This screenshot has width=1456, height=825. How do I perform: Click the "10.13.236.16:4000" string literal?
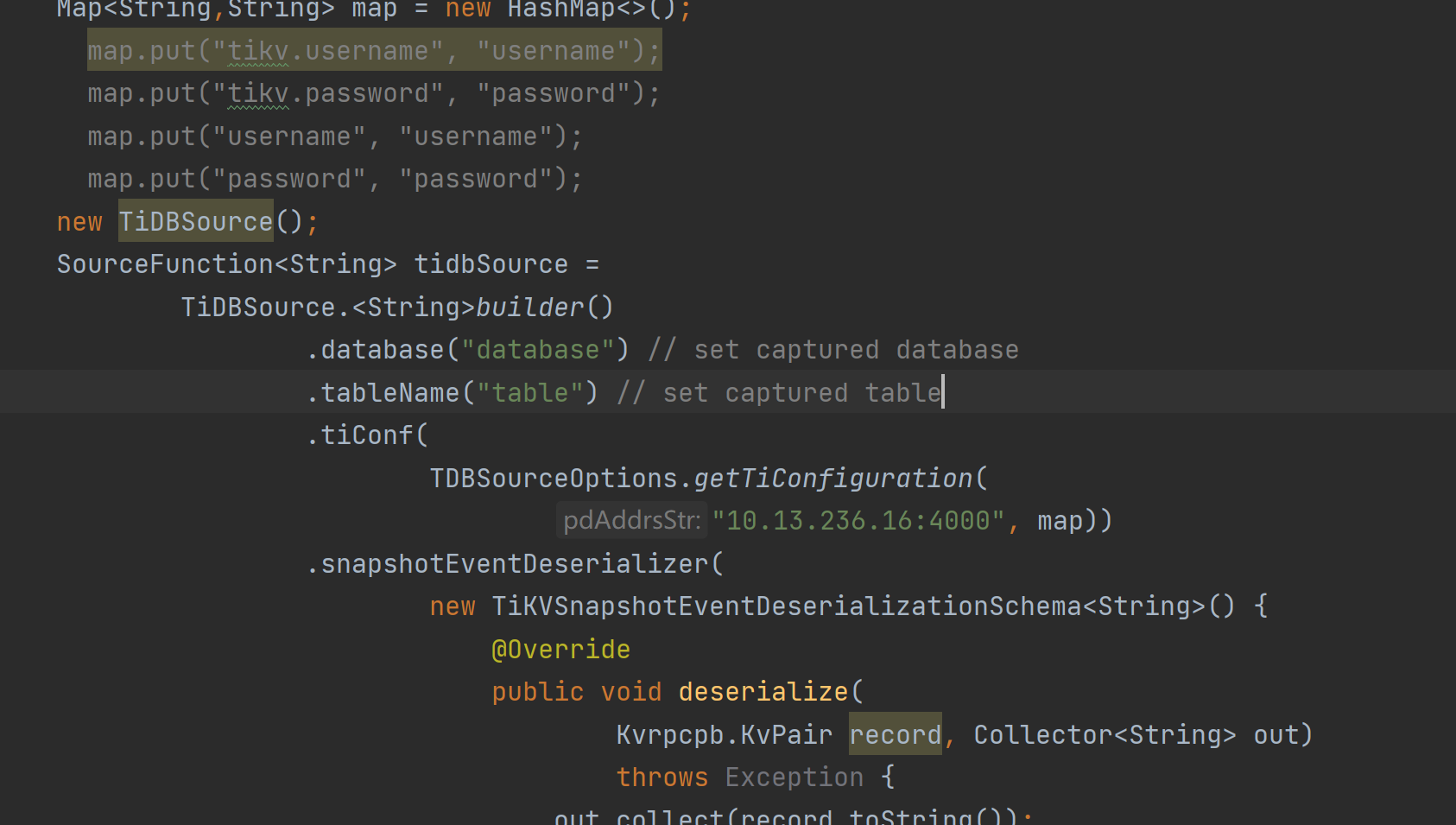pyautogui.click(x=858, y=520)
